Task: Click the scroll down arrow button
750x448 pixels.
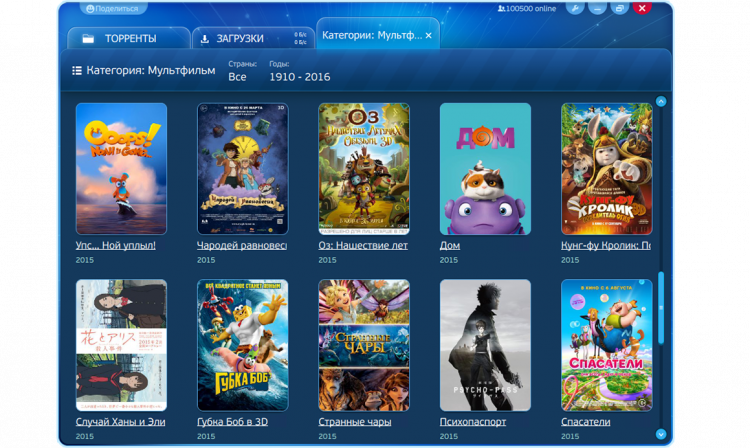Action: [661, 434]
